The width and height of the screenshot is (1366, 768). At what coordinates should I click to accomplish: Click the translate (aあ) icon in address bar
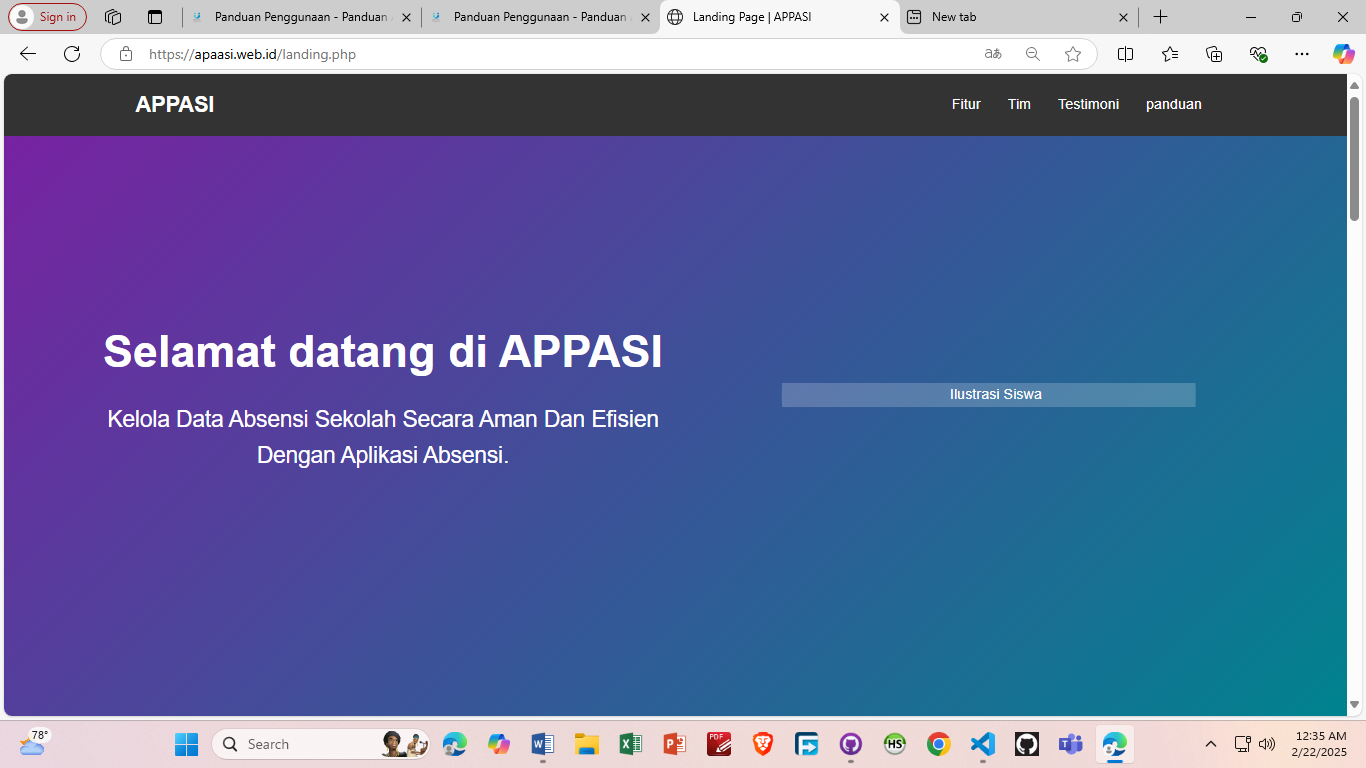993,54
